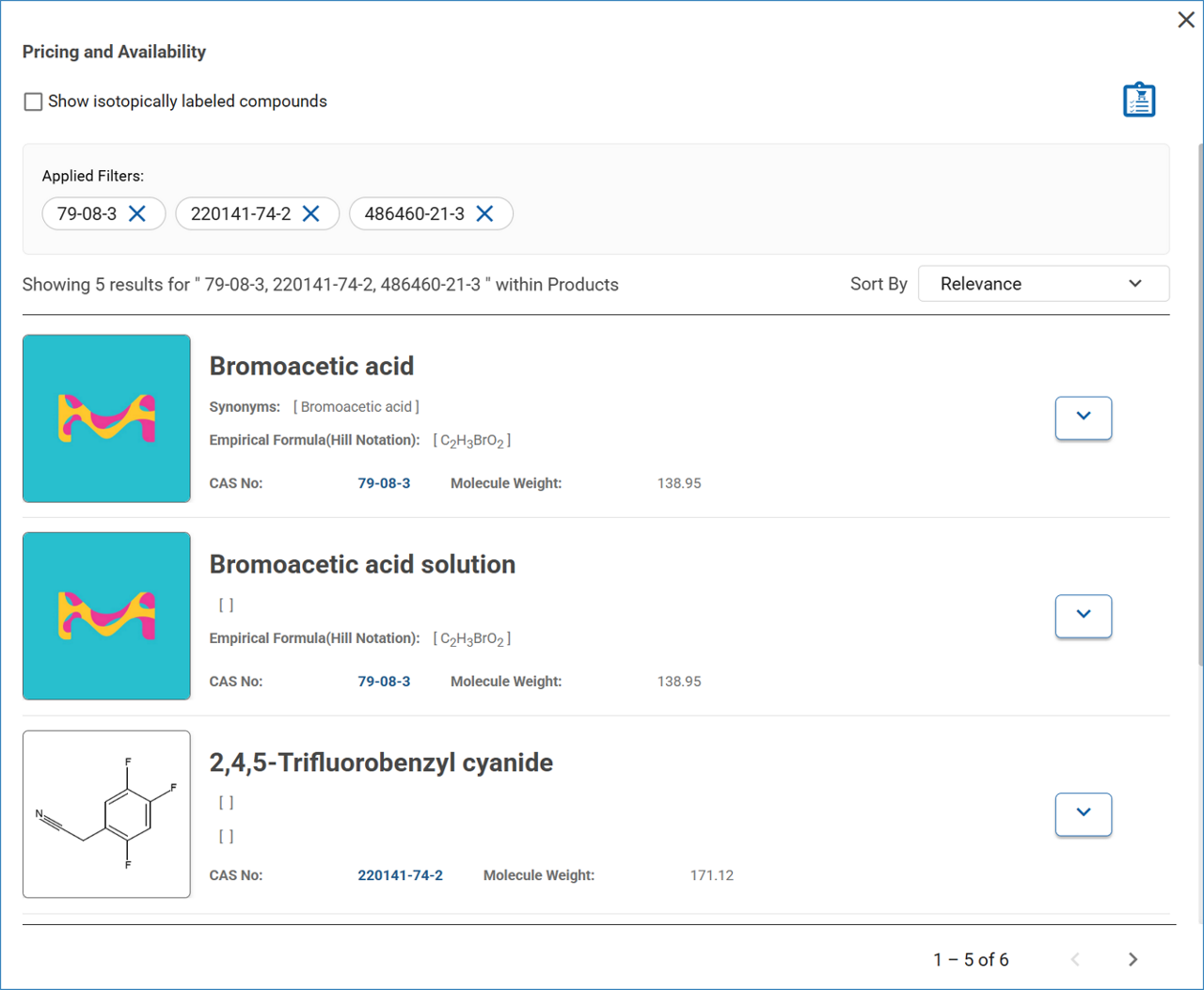
Task: Go to previous results page
Action: click(x=1075, y=959)
